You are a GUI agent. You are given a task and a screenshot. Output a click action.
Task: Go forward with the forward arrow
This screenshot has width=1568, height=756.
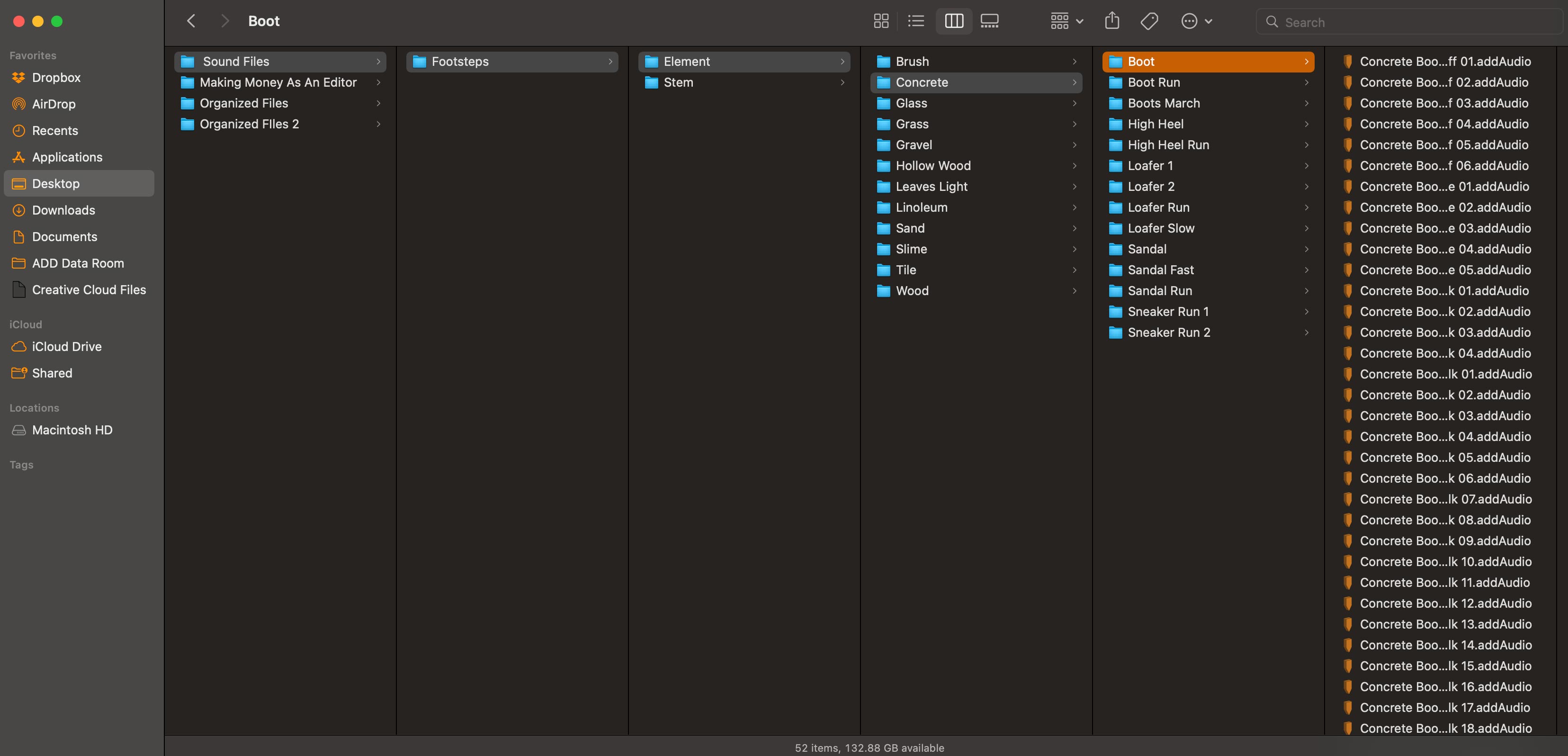(224, 21)
